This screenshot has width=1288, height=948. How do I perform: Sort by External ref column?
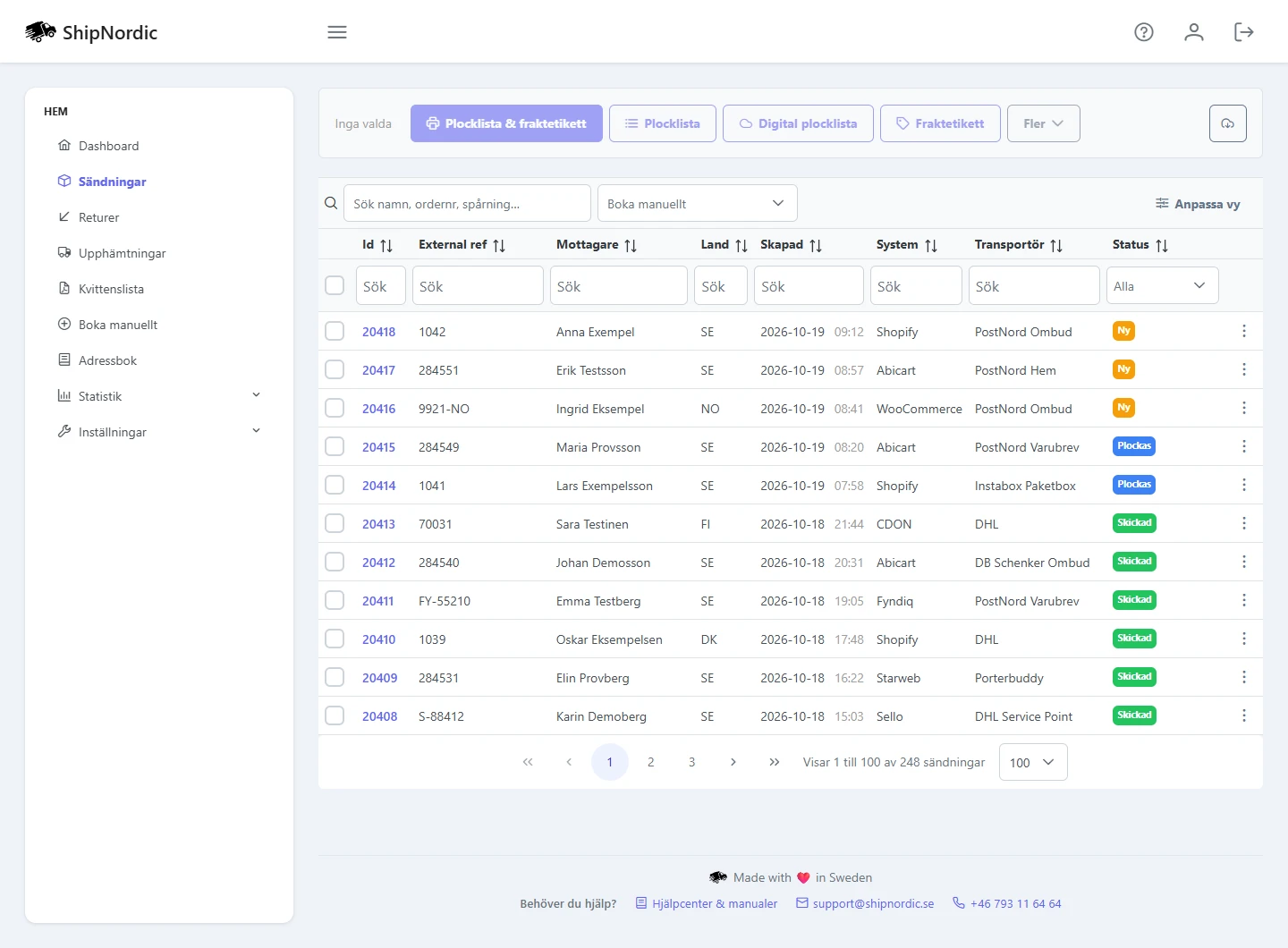coord(499,245)
